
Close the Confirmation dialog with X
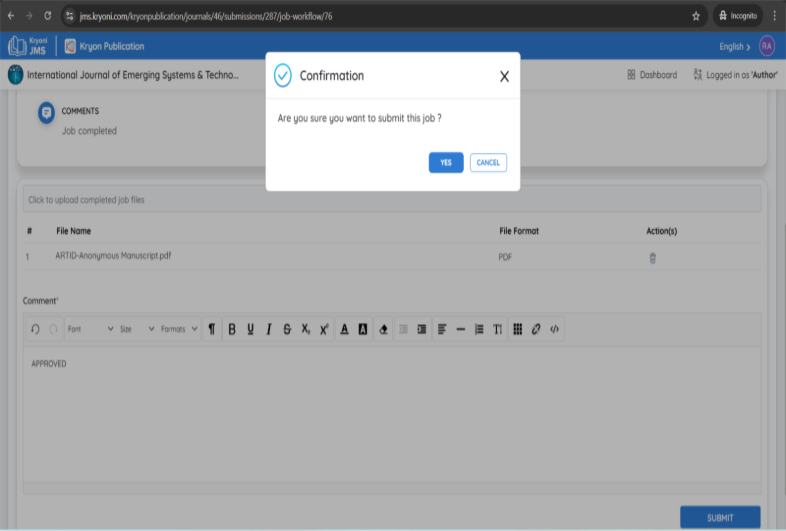(x=504, y=76)
